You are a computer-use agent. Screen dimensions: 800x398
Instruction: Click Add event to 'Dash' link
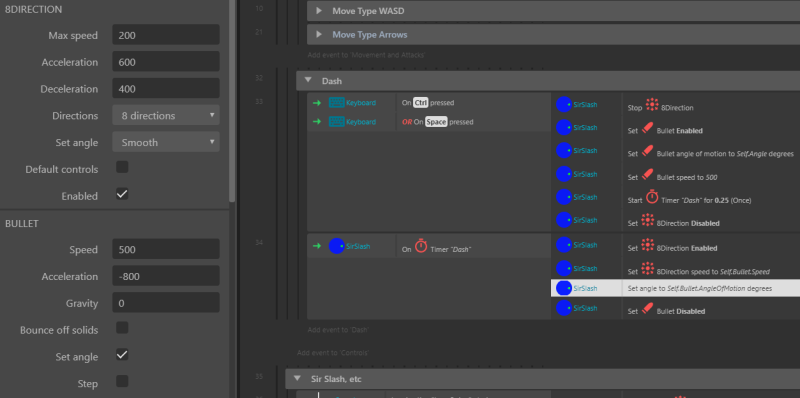(x=338, y=330)
